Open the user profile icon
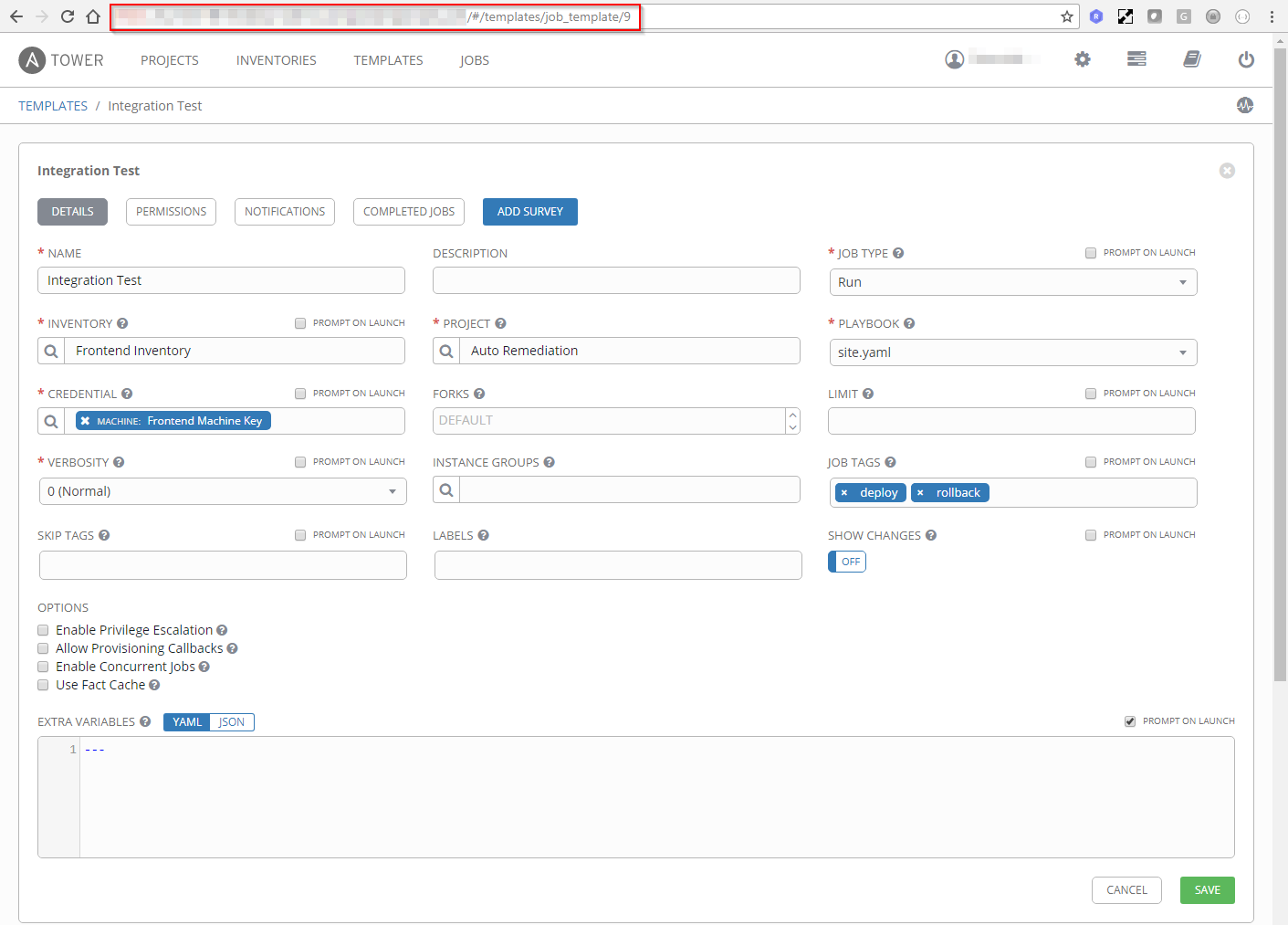The height and width of the screenshot is (925, 1288). 955,59
